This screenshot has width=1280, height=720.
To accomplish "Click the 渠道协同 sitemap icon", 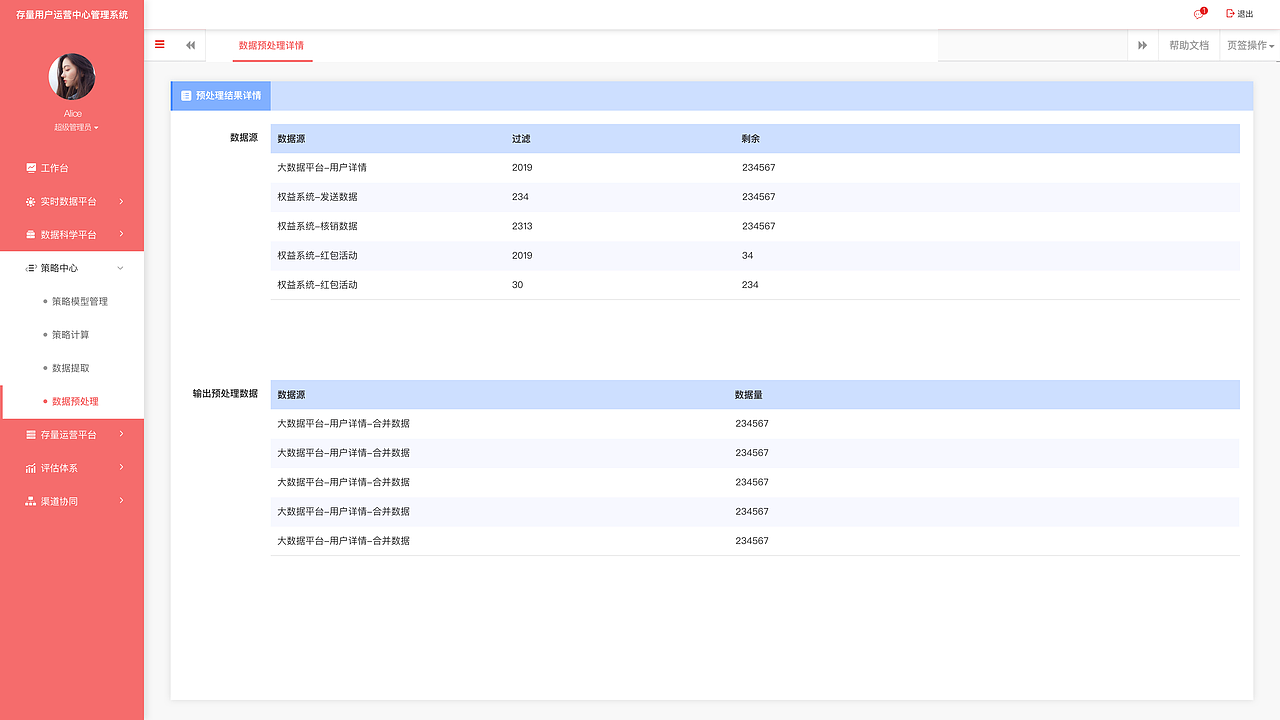I will pyautogui.click(x=31, y=501).
